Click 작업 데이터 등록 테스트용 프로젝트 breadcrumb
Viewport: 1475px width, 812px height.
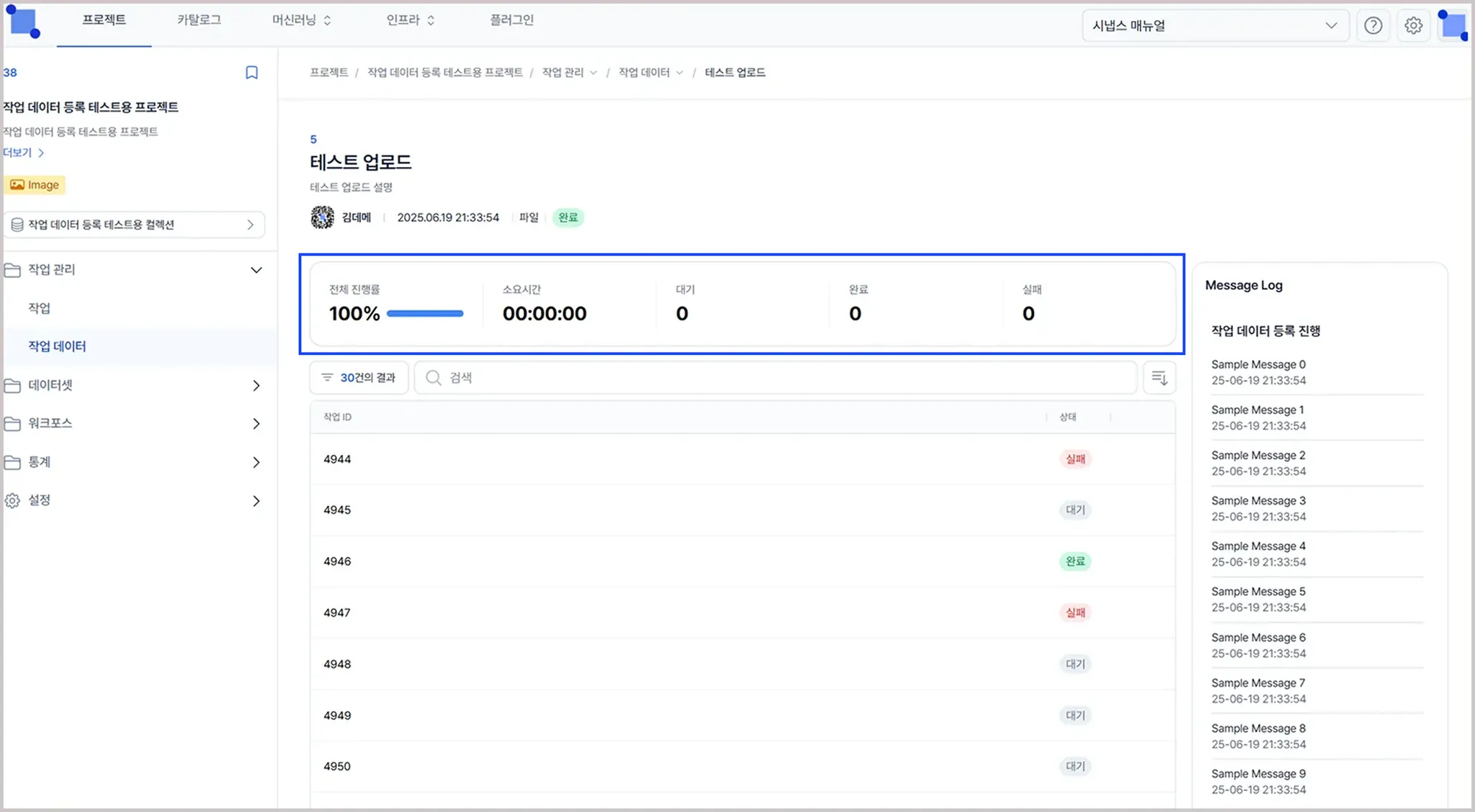click(445, 73)
